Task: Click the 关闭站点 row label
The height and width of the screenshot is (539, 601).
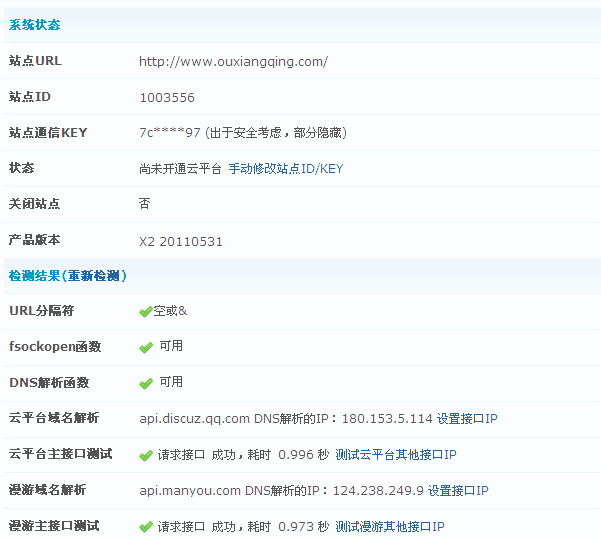Action: 34,204
